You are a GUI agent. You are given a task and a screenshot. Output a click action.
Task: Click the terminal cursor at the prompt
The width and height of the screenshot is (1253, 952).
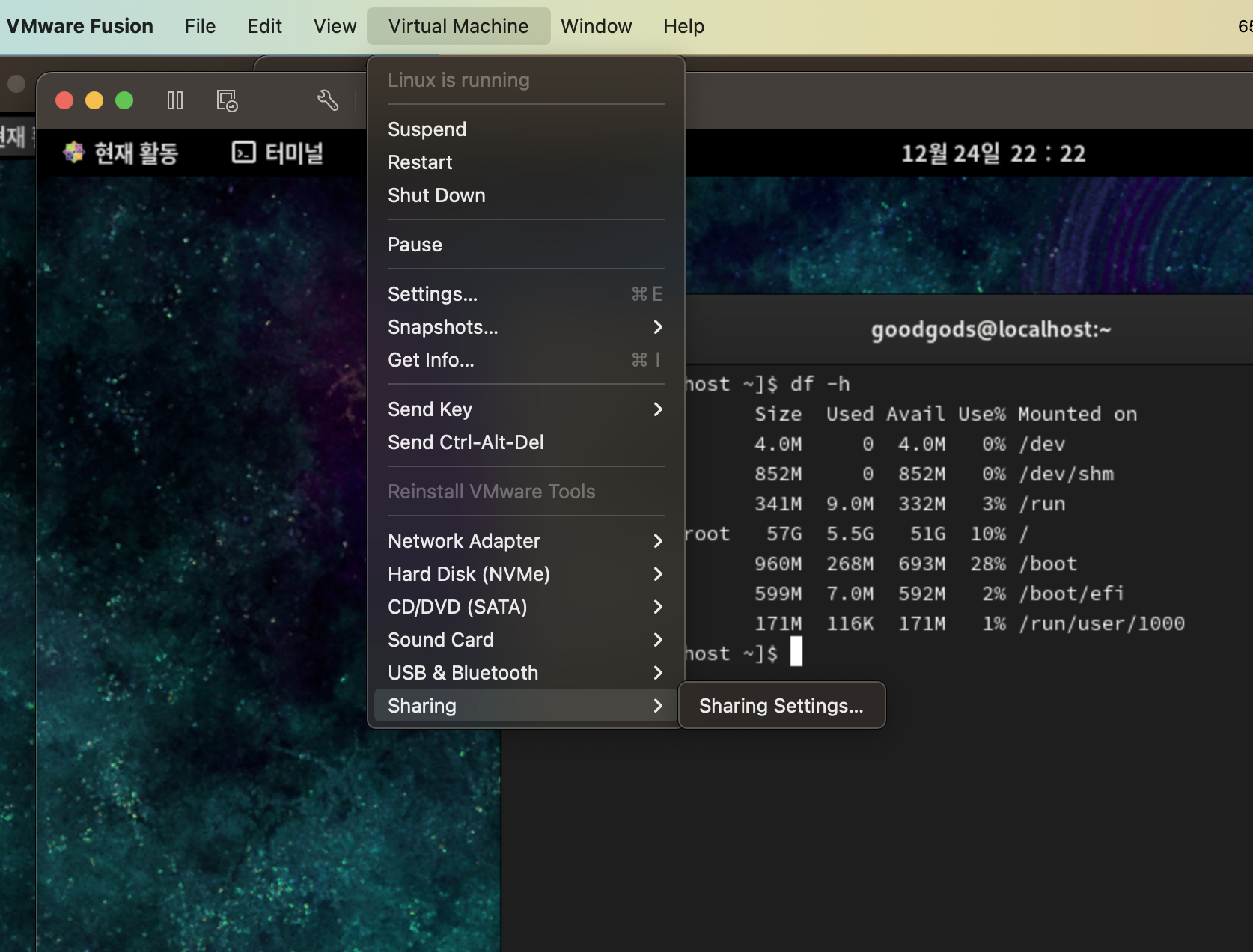pos(796,652)
